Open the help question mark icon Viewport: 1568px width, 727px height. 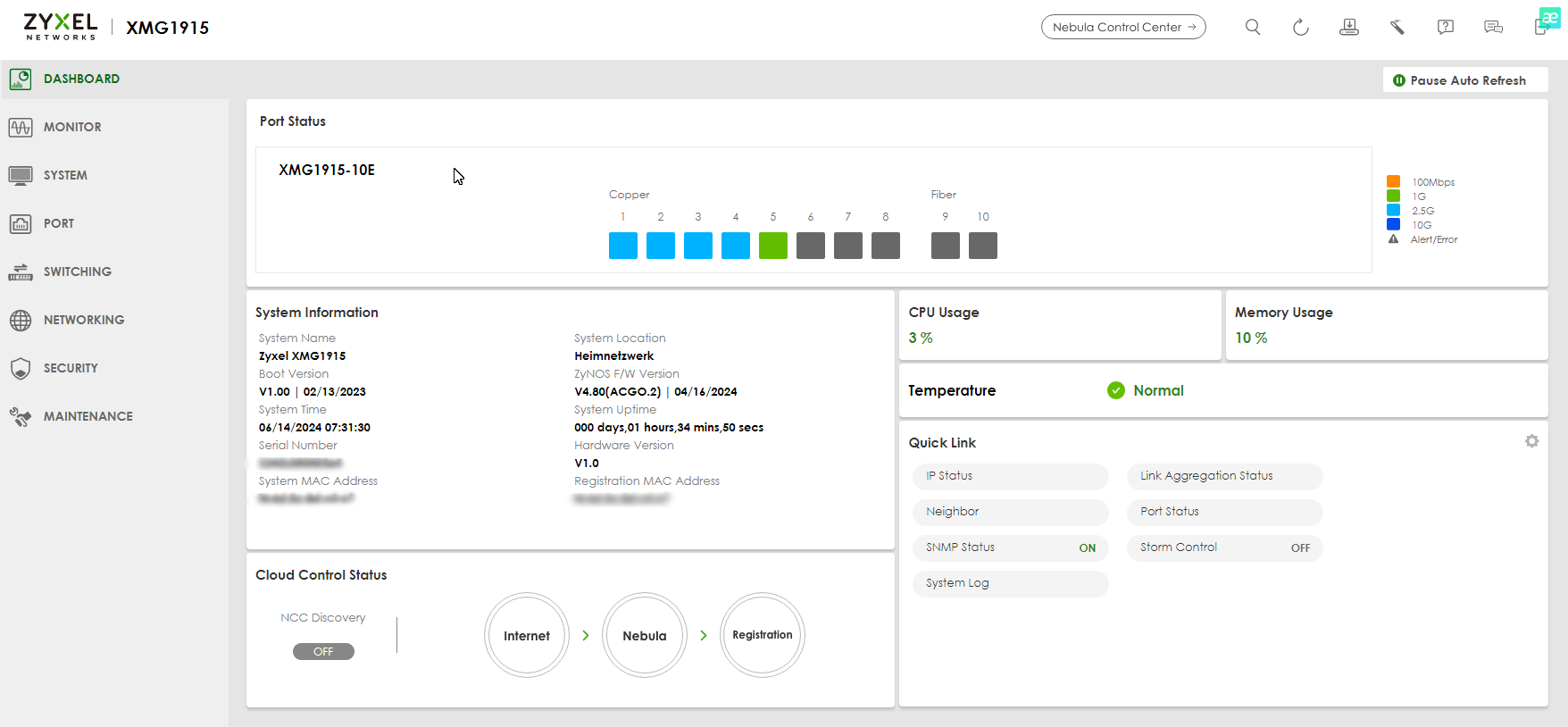click(1446, 27)
